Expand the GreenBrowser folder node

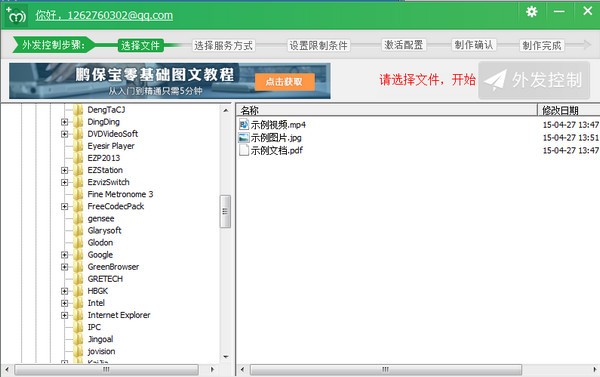pyautogui.click(x=64, y=267)
